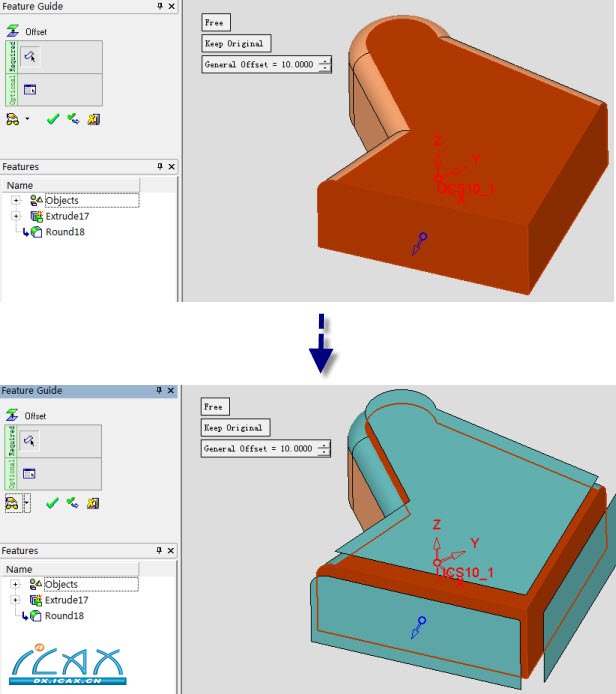Image resolution: width=616 pixels, height=694 pixels.
Task: Close the bottom Feature Guide panel
Action: click(170, 390)
